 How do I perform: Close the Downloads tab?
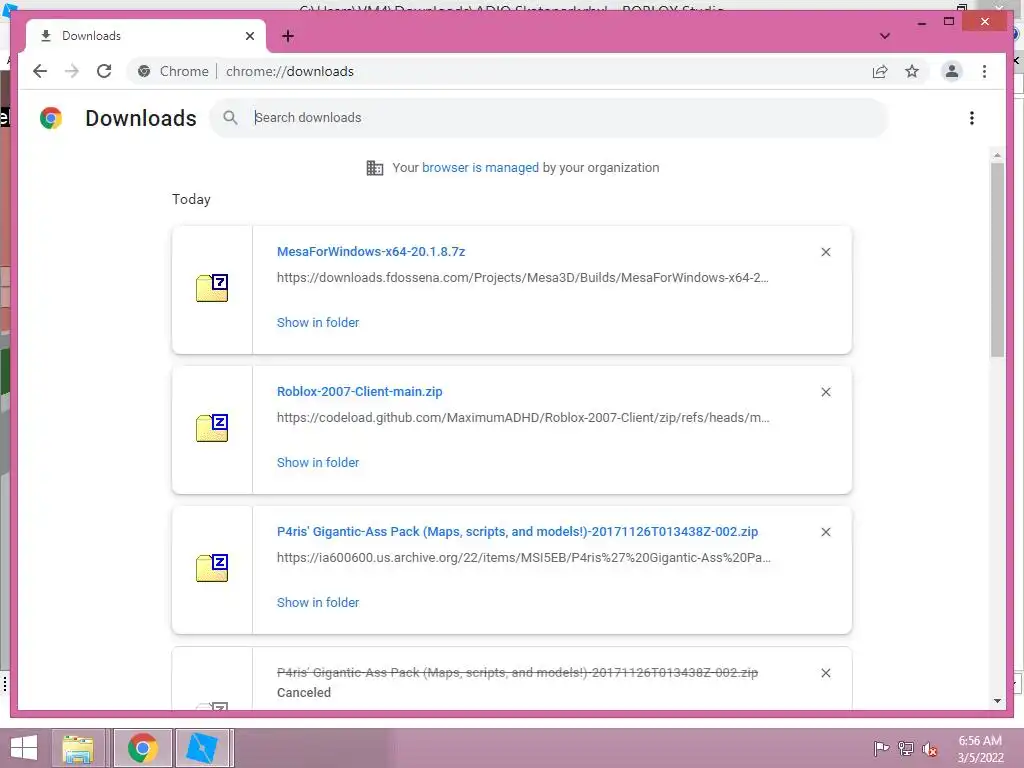pos(249,36)
